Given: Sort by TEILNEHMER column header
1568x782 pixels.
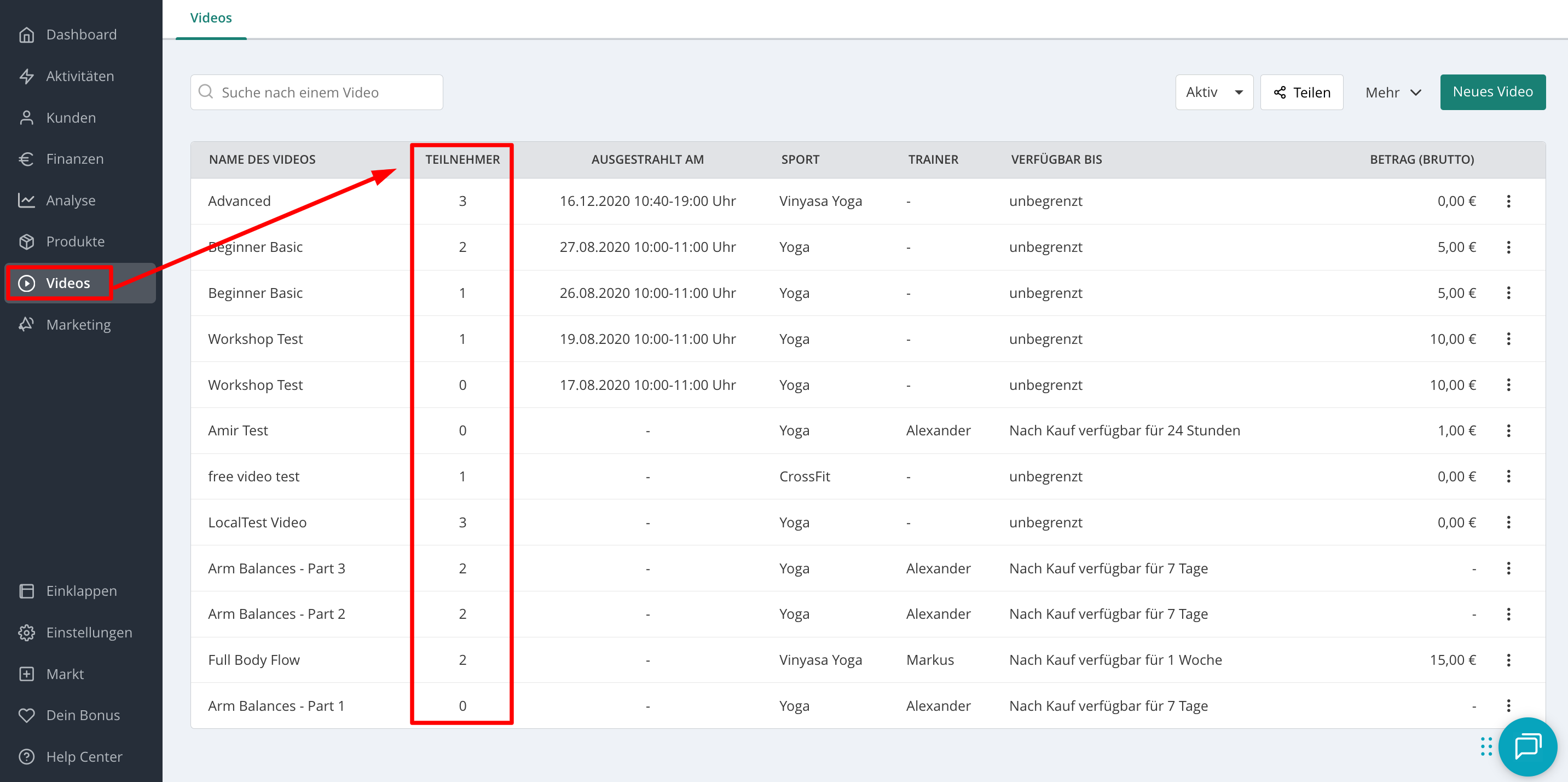Looking at the screenshot, I should (x=462, y=159).
